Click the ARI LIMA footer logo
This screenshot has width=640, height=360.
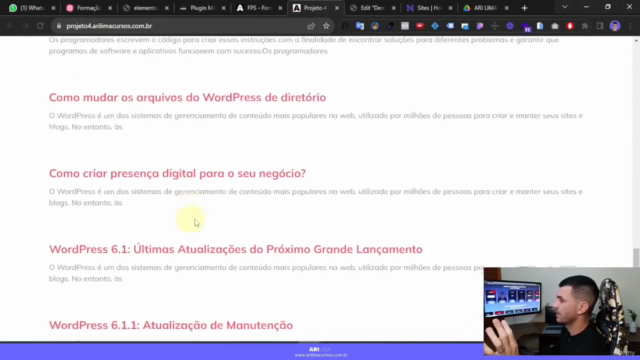tap(320, 349)
